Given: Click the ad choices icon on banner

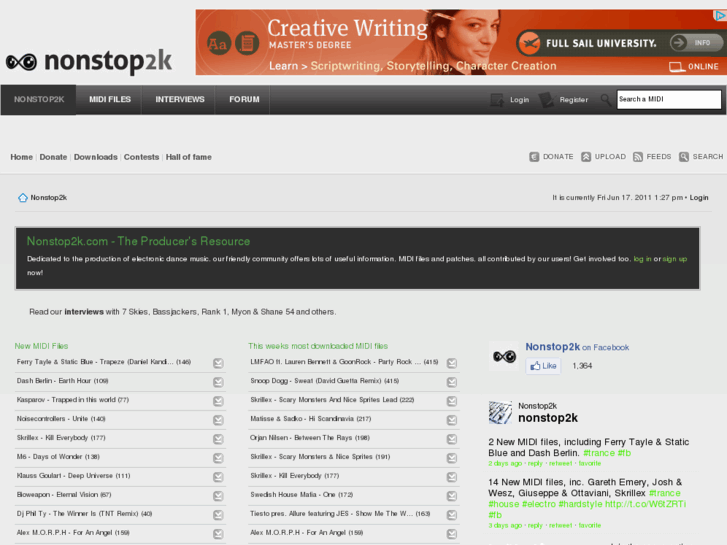Looking at the screenshot, I should pyautogui.click(x=720, y=15).
